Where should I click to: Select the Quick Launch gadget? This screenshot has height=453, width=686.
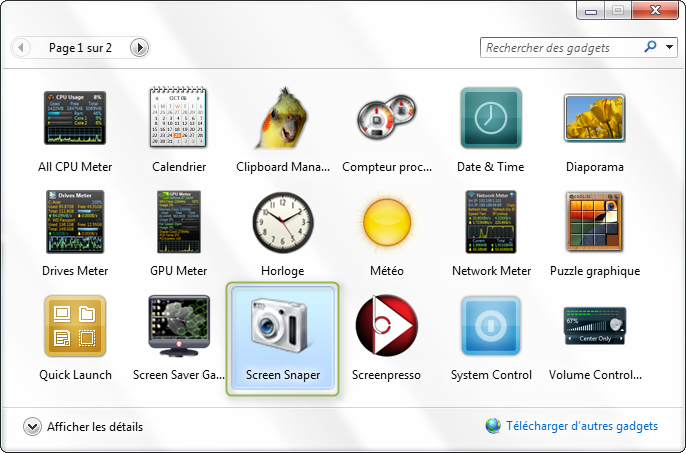(75, 327)
